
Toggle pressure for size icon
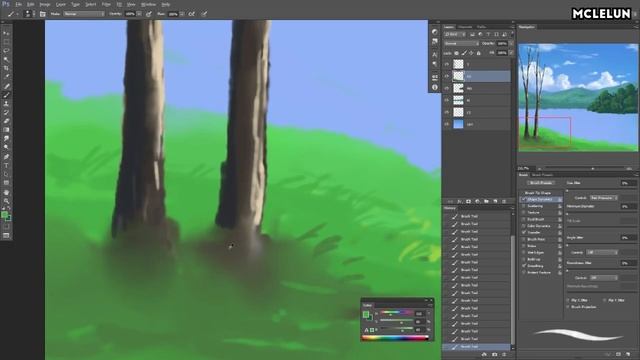[204, 14]
